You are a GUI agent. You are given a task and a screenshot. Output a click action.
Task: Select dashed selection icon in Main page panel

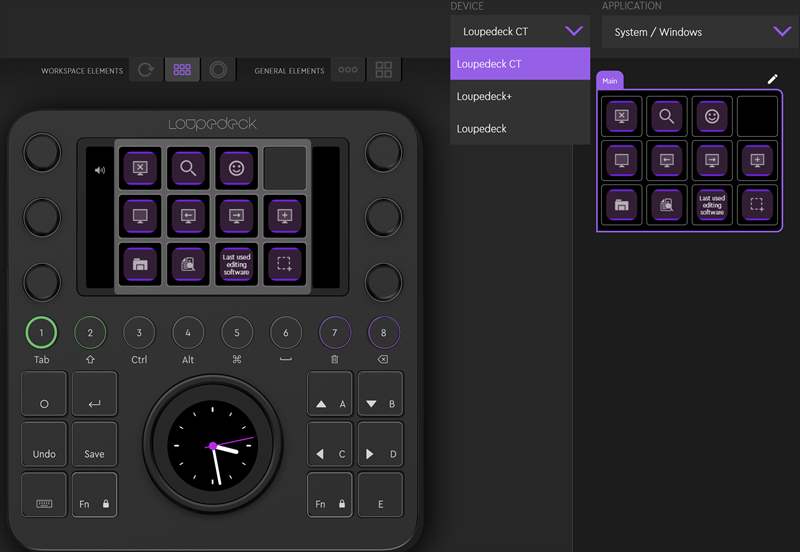[x=757, y=205]
